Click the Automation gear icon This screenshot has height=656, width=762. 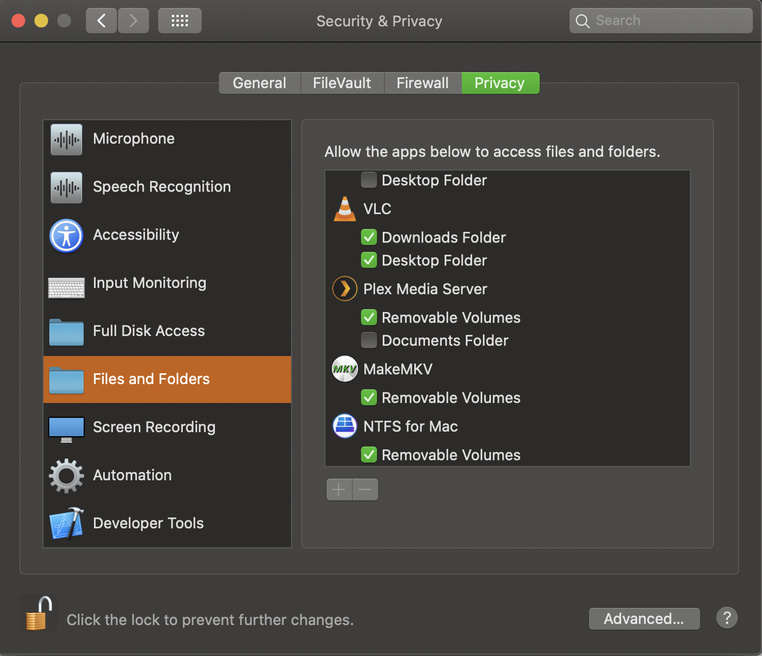tap(66, 476)
